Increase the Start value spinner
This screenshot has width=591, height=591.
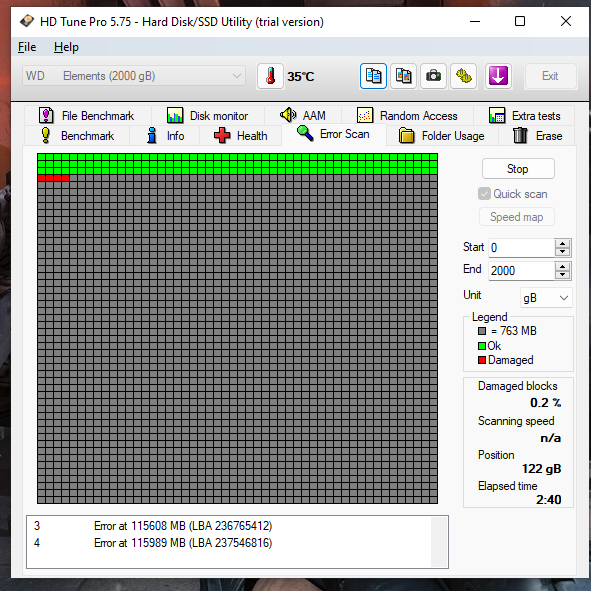coord(562,243)
